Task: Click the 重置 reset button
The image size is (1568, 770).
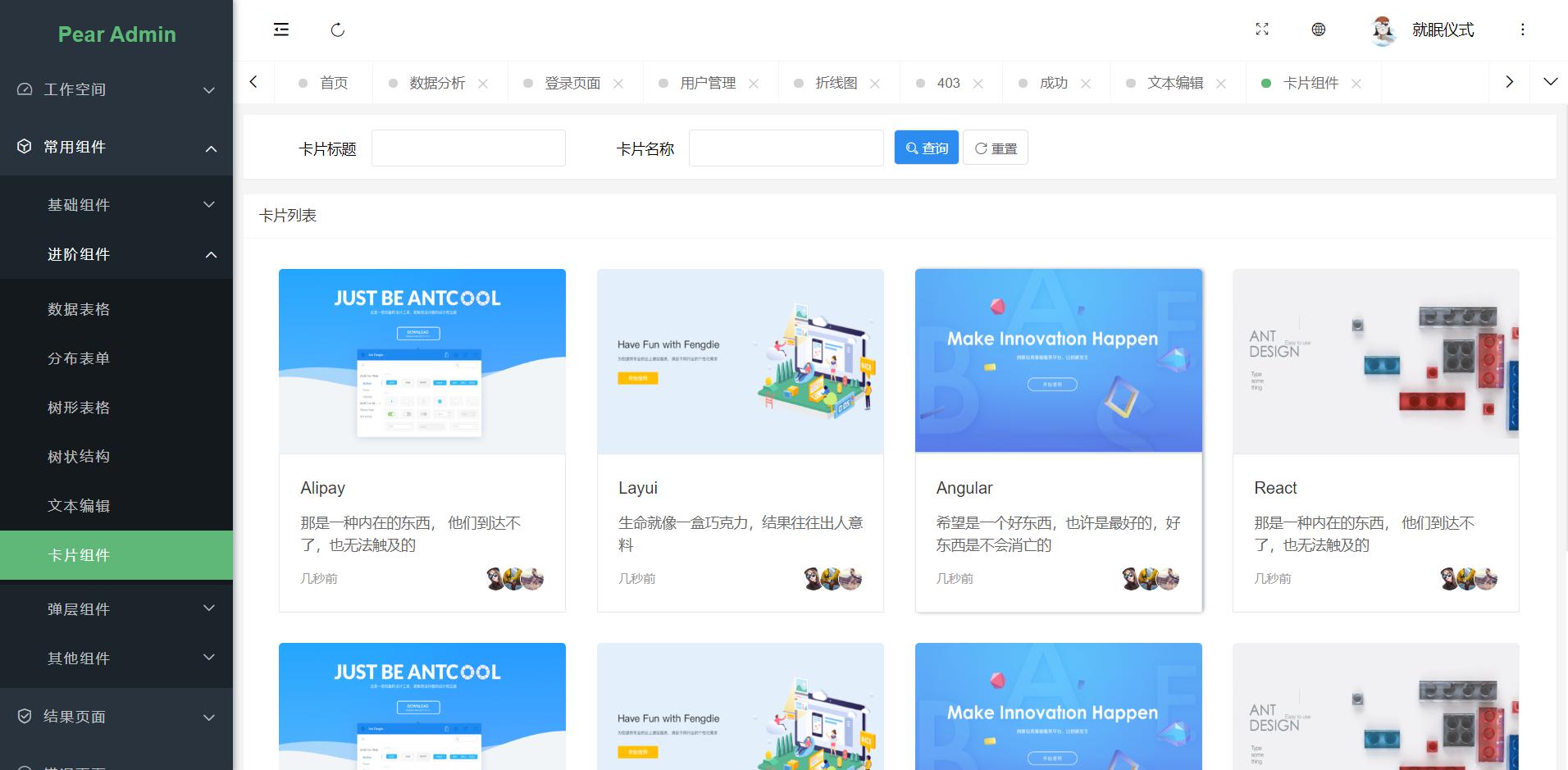Action: [x=995, y=148]
